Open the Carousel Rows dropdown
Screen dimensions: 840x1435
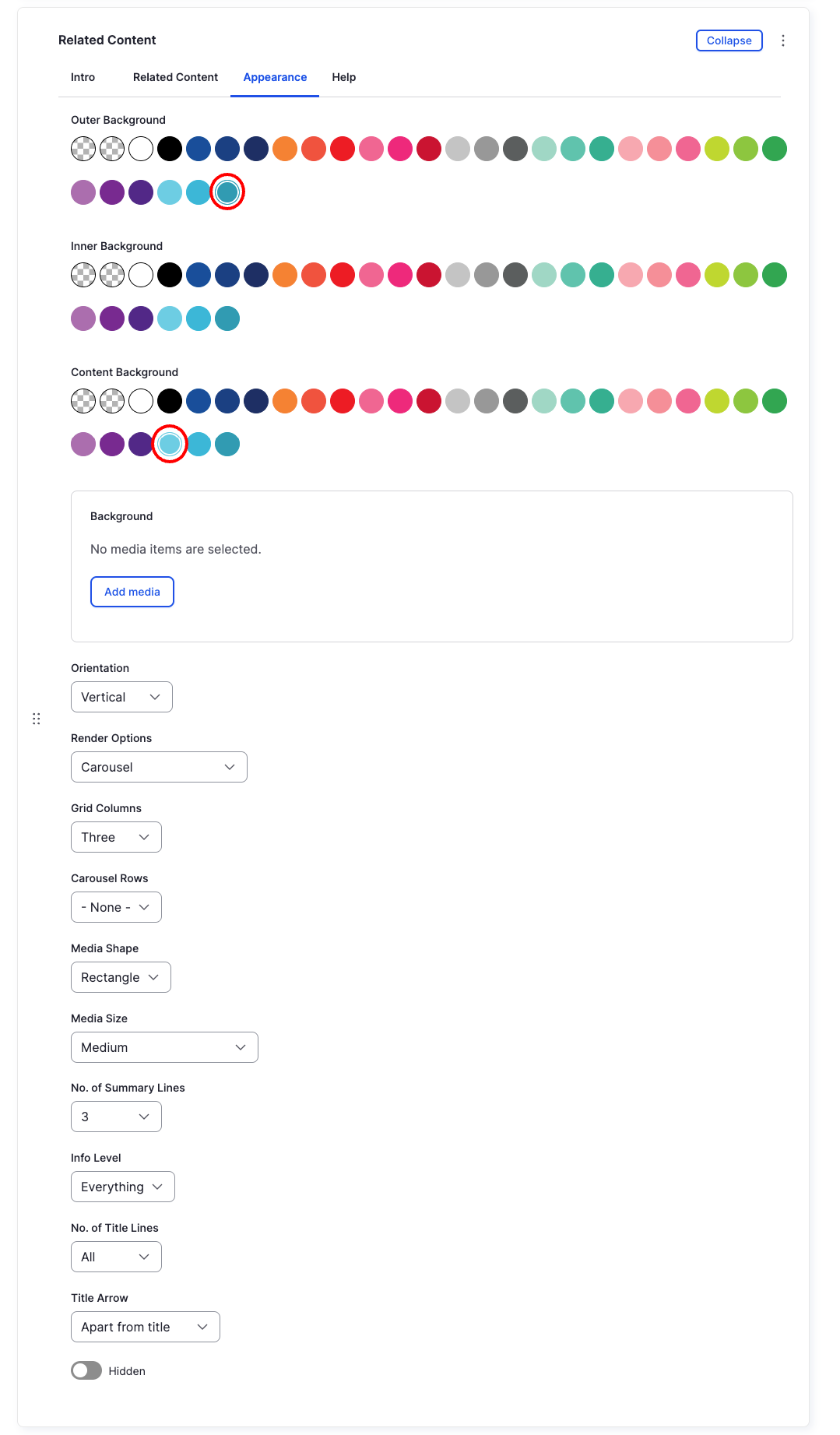115,906
